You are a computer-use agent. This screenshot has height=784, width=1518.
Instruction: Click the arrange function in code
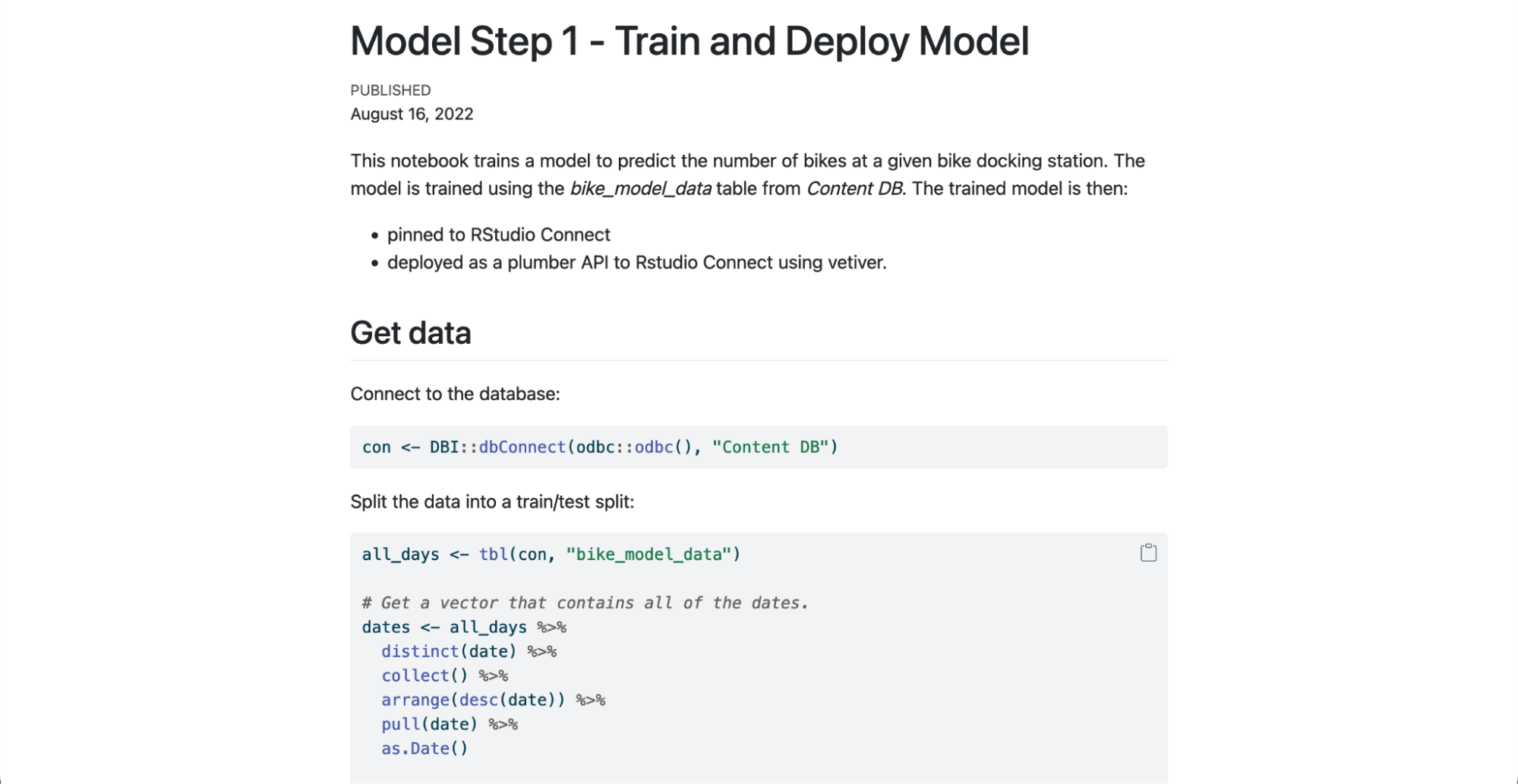click(415, 701)
